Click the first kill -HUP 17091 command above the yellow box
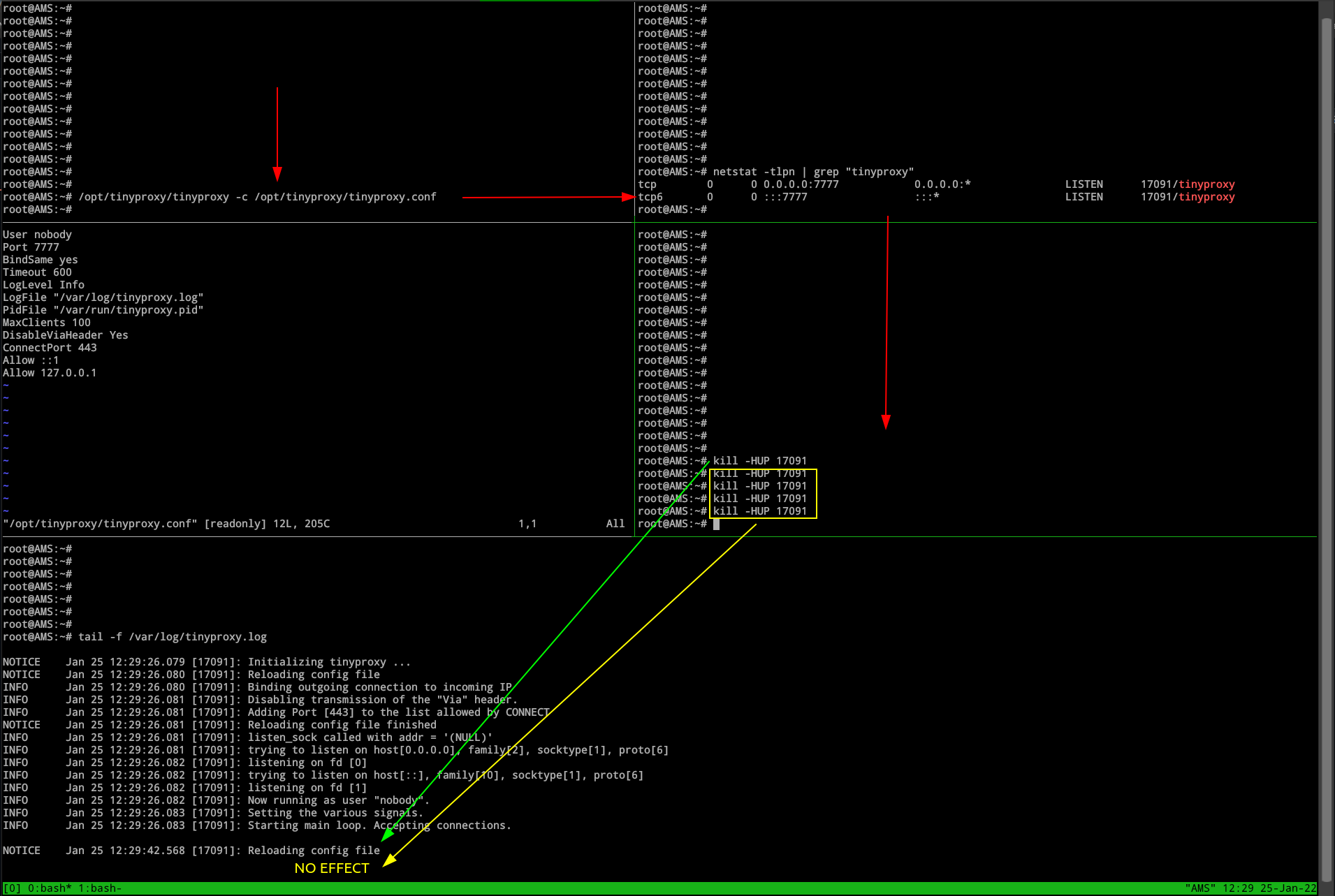1335x896 pixels. (760, 461)
